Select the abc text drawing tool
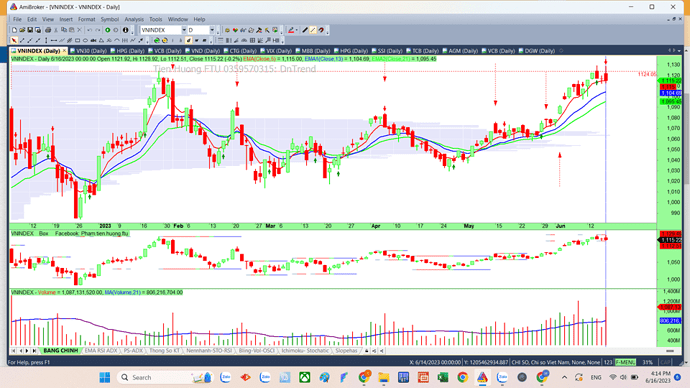690x388 pixels. click(x=93, y=40)
